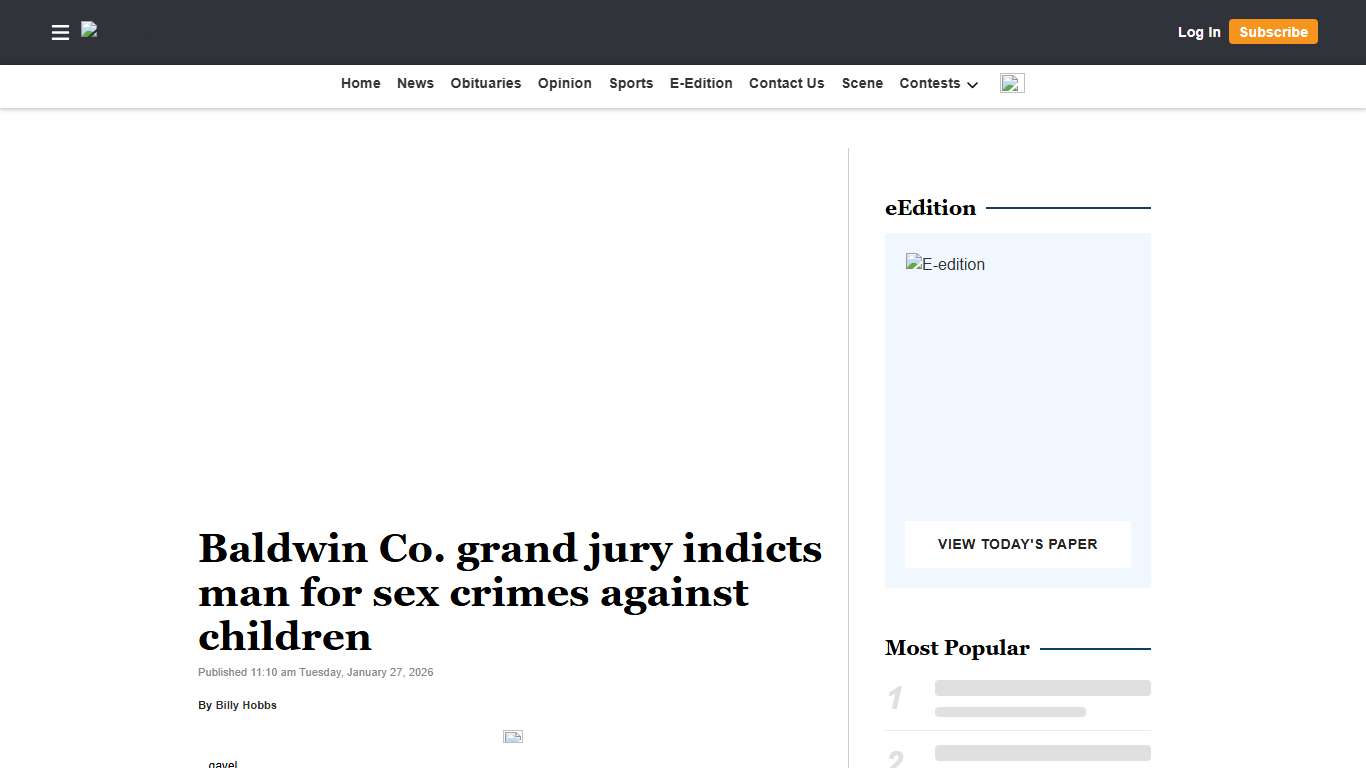
Task: Open the News section menu
Action: 415,83
